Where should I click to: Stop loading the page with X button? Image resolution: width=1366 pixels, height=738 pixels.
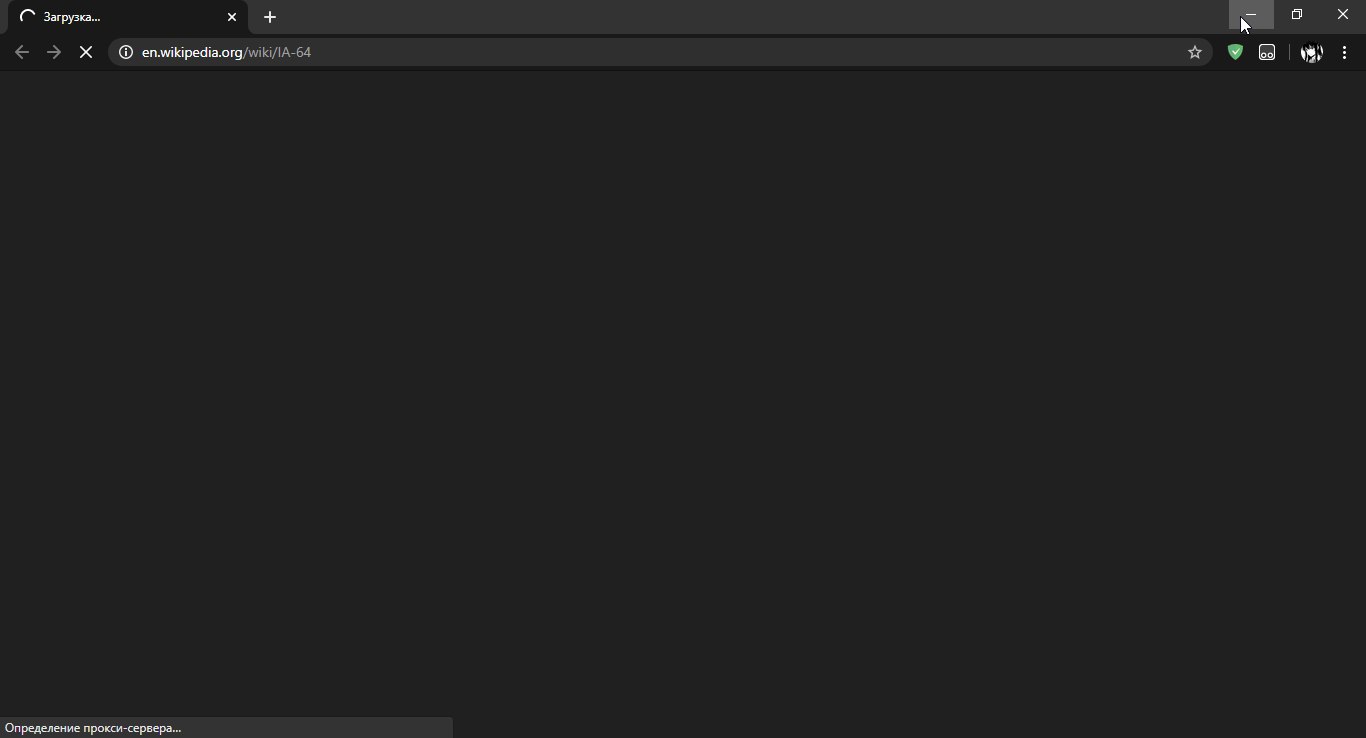coord(86,52)
